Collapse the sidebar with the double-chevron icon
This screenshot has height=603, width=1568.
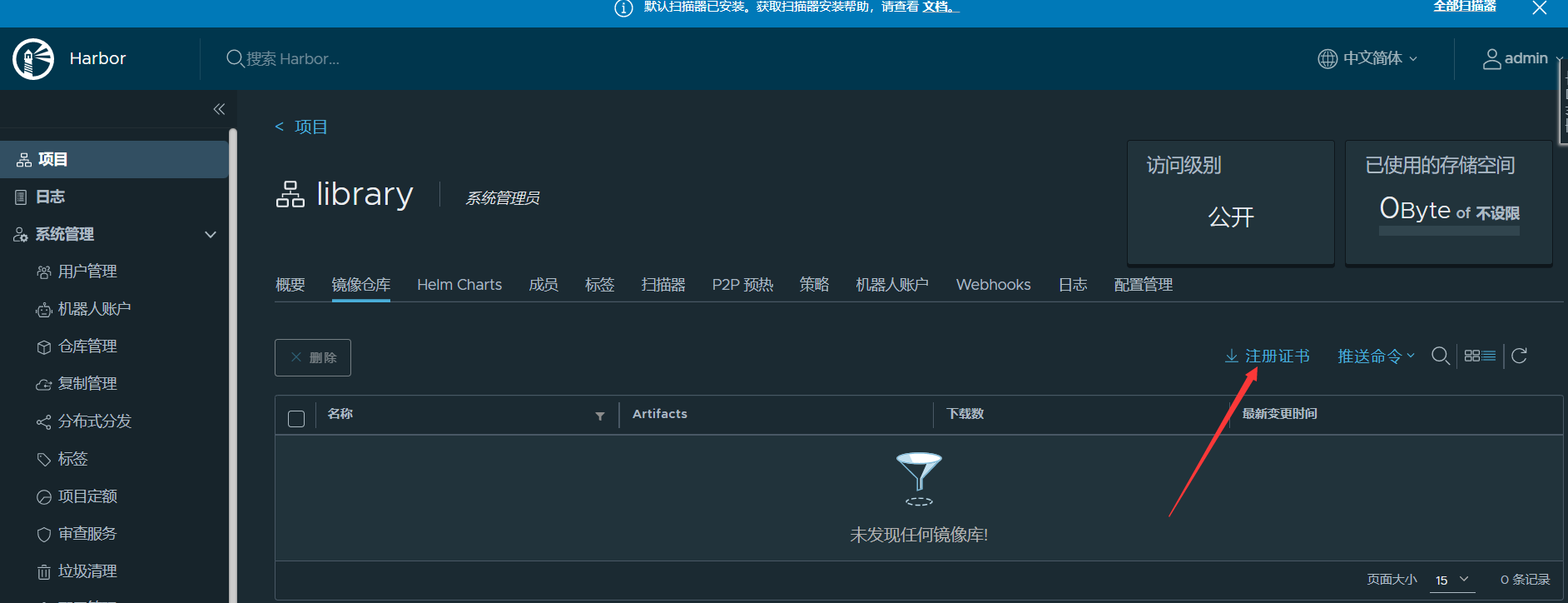pyautogui.click(x=219, y=109)
